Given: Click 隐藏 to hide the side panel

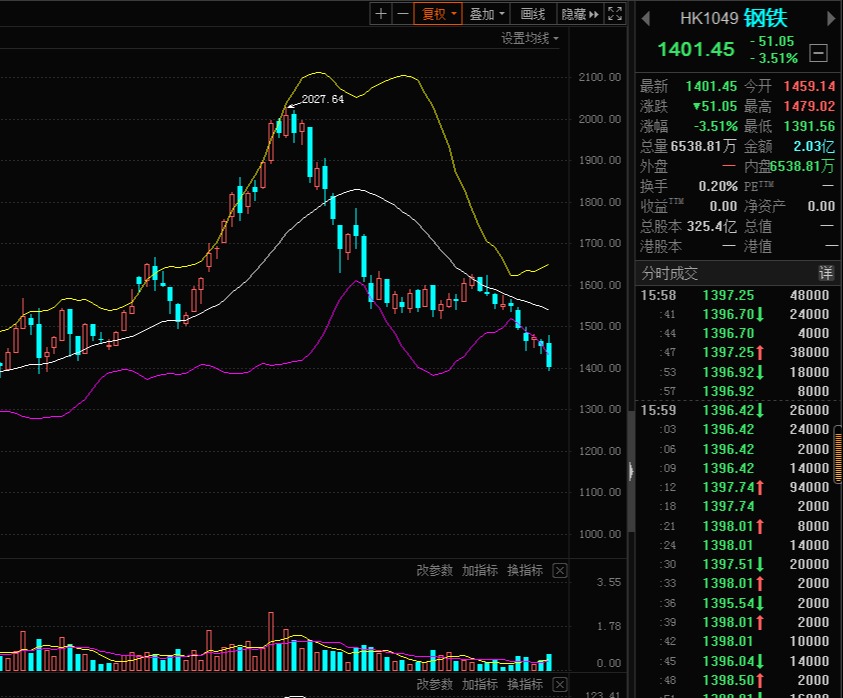Looking at the screenshot, I should click(580, 14).
